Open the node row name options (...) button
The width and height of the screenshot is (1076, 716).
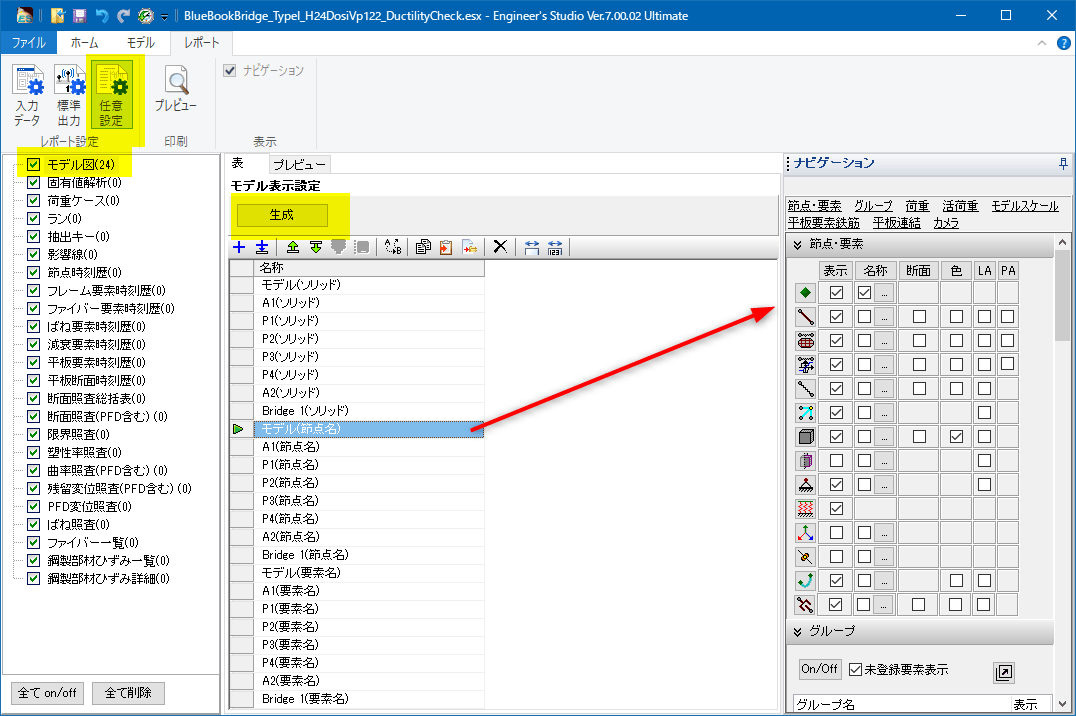[884, 293]
